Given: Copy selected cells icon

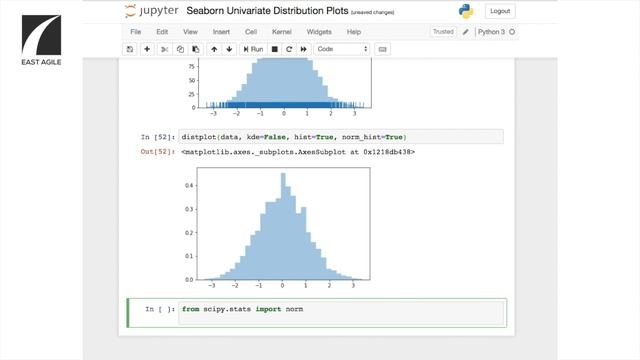Looking at the screenshot, I should click(x=180, y=49).
